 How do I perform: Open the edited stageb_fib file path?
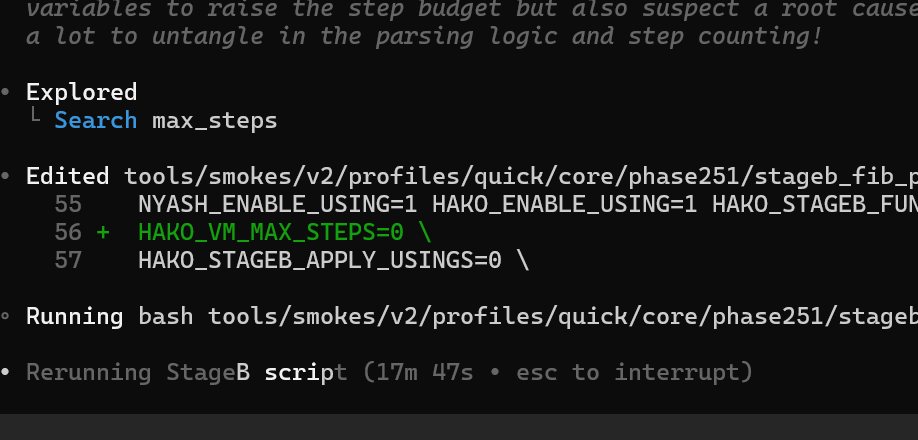520,176
